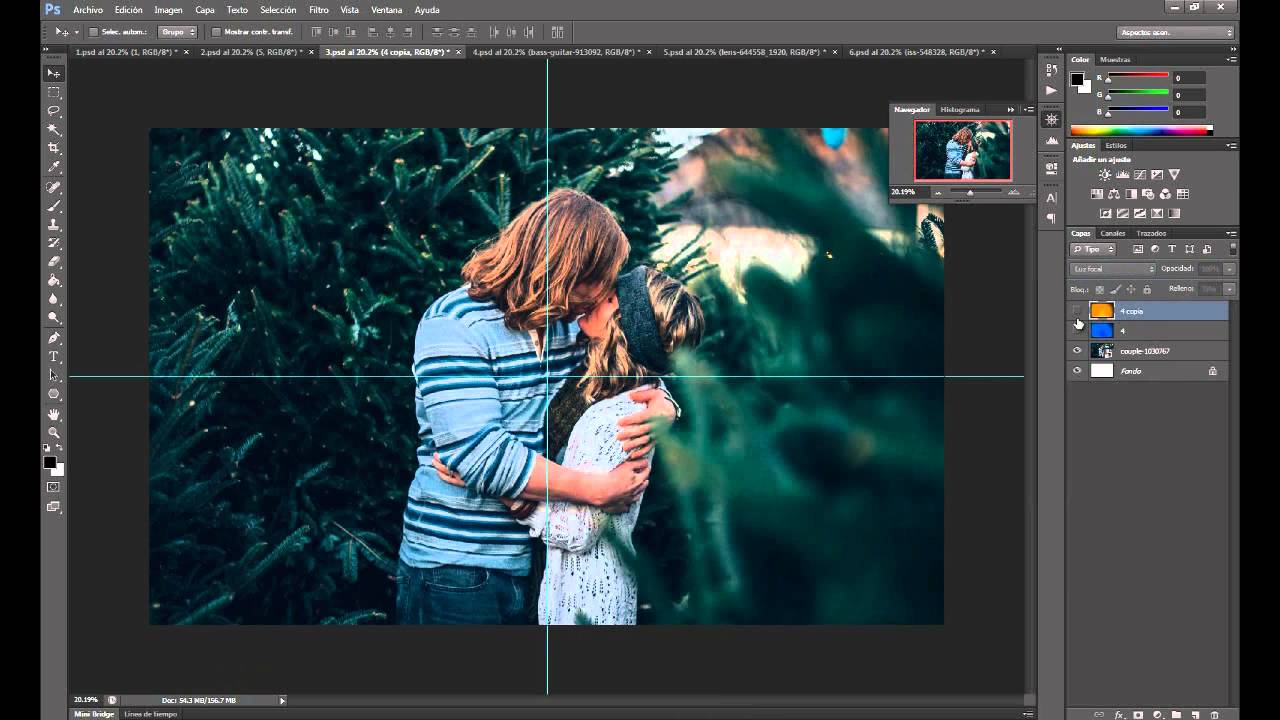Select the Crop tool
This screenshot has height=720, width=1280.
point(54,148)
